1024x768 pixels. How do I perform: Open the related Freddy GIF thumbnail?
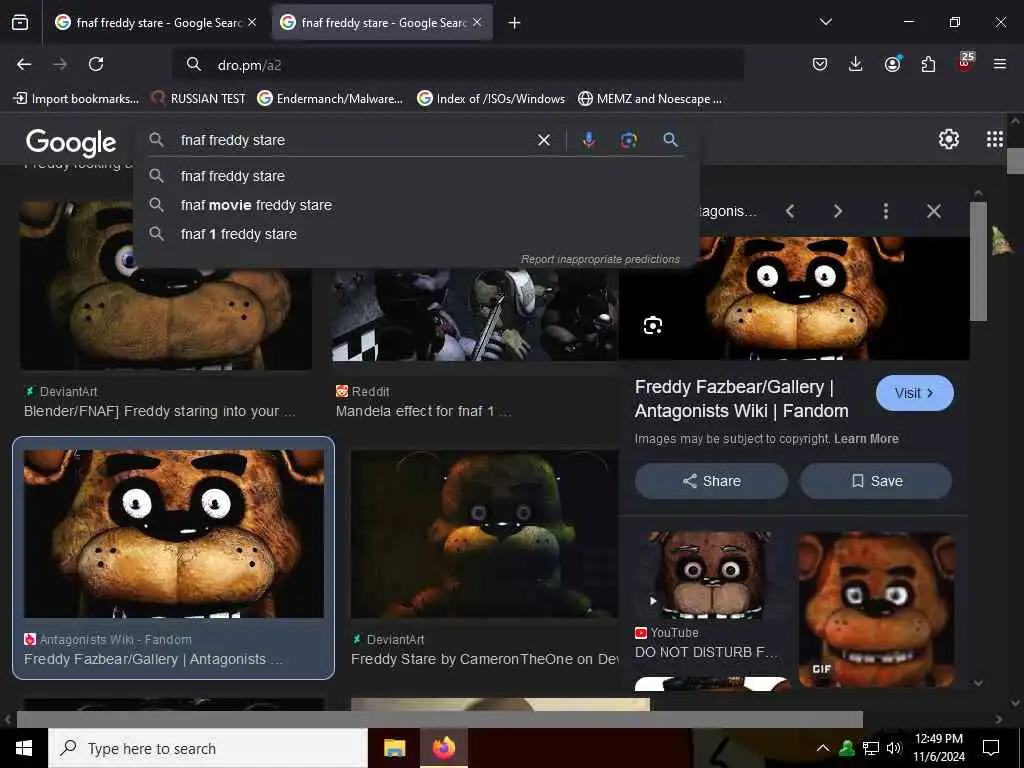point(876,609)
